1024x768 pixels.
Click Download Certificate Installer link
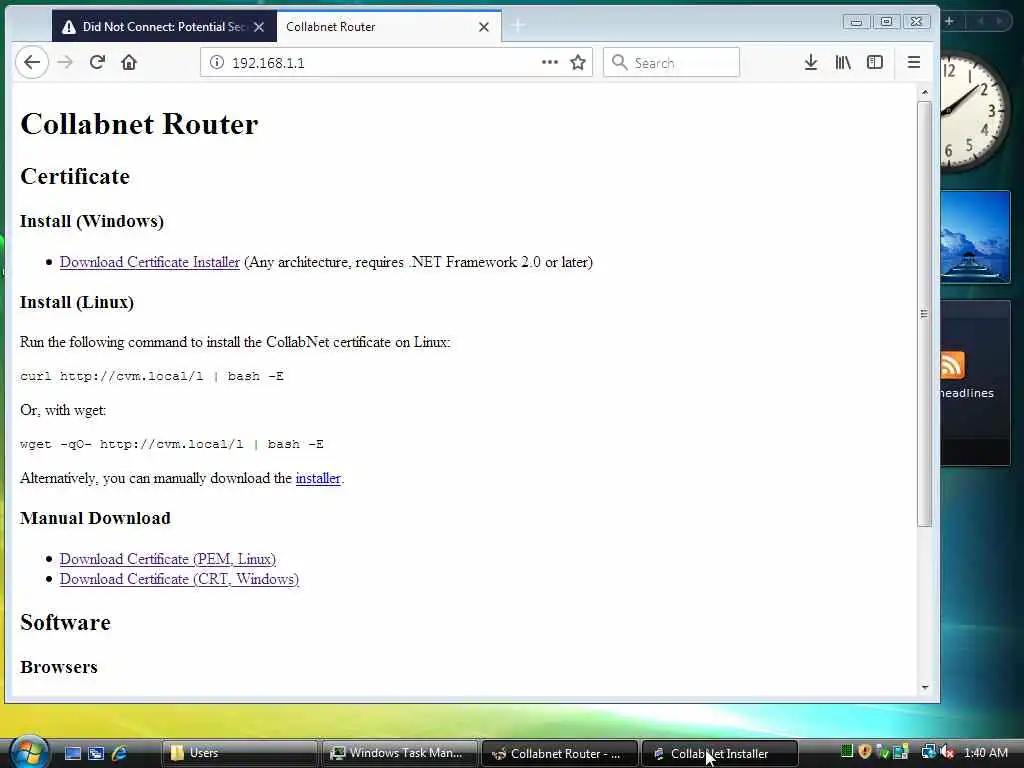(x=150, y=263)
